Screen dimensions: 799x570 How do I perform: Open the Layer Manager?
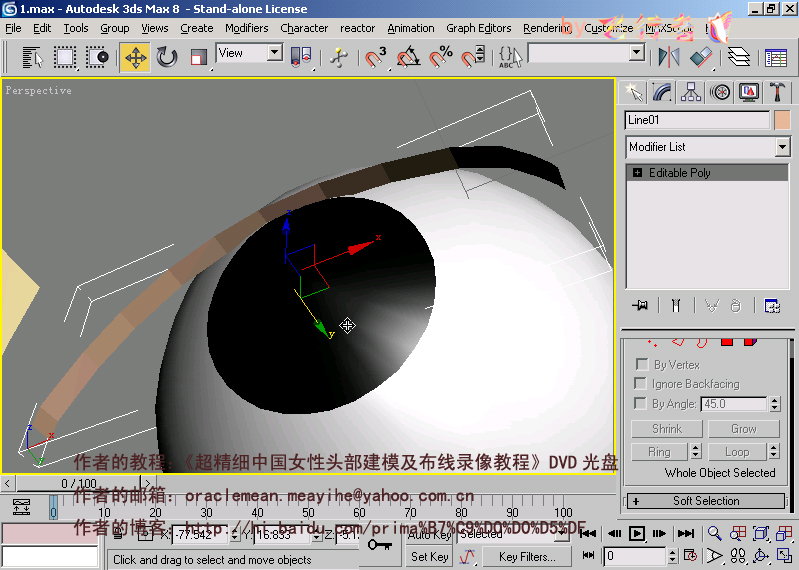[x=739, y=57]
